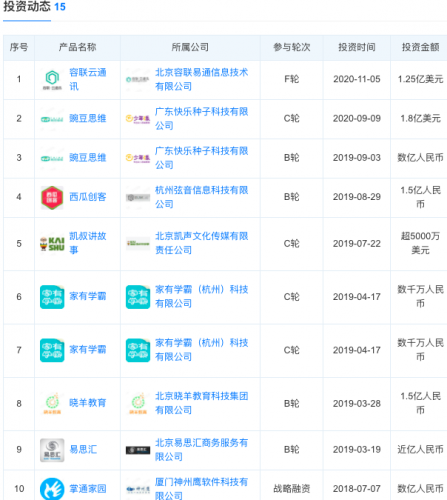Click the 广东快乐种子 company logo in row 2
This screenshot has height=500, width=447.
138,119
